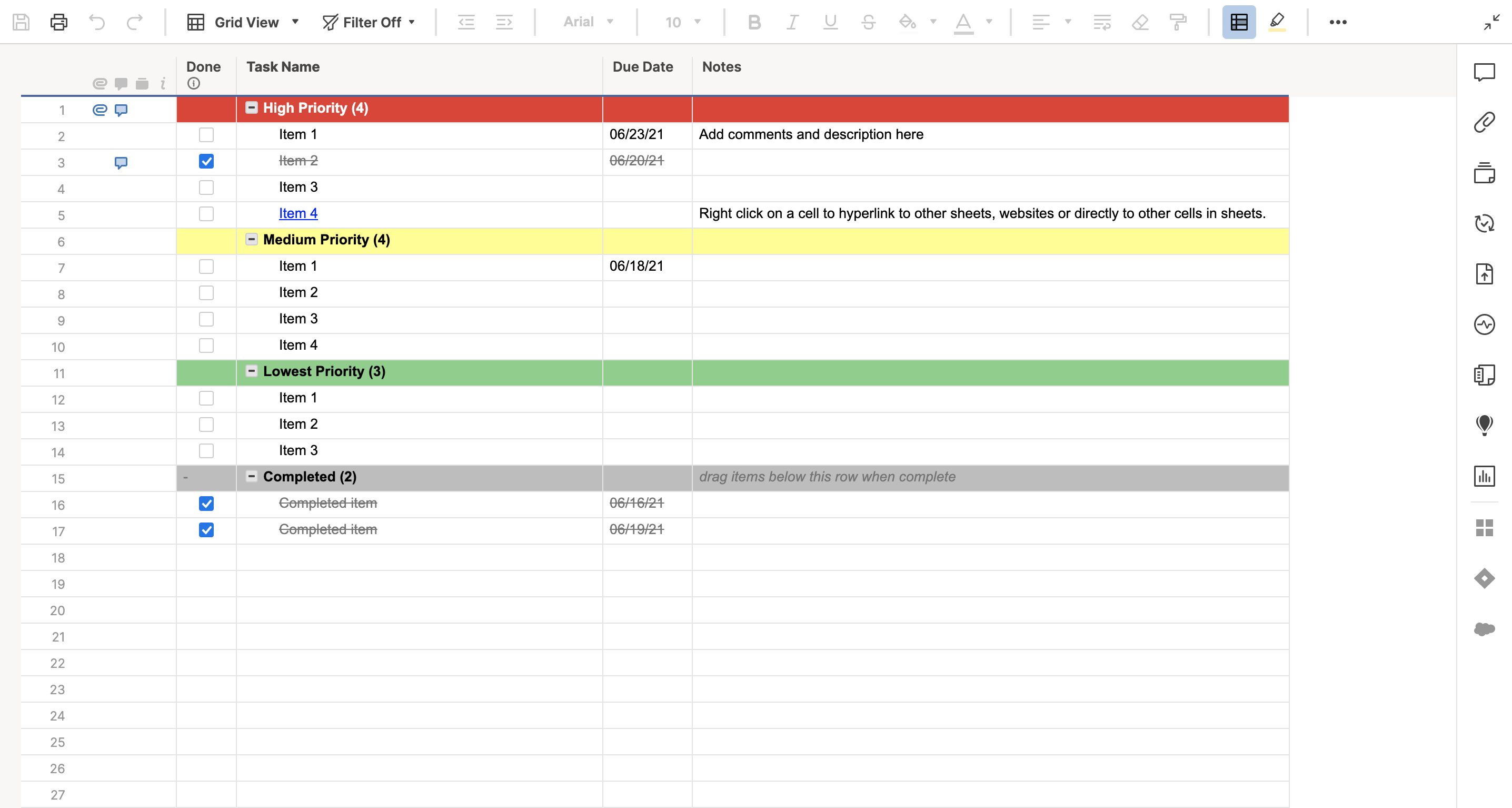Collapse the Lowest Priority (3) section
The image size is (1512, 808).
(251, 371)
